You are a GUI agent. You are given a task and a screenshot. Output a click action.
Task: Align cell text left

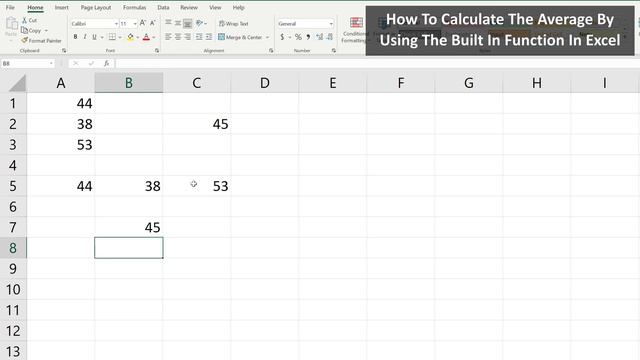pyautogui.click(x=168, y=37)
